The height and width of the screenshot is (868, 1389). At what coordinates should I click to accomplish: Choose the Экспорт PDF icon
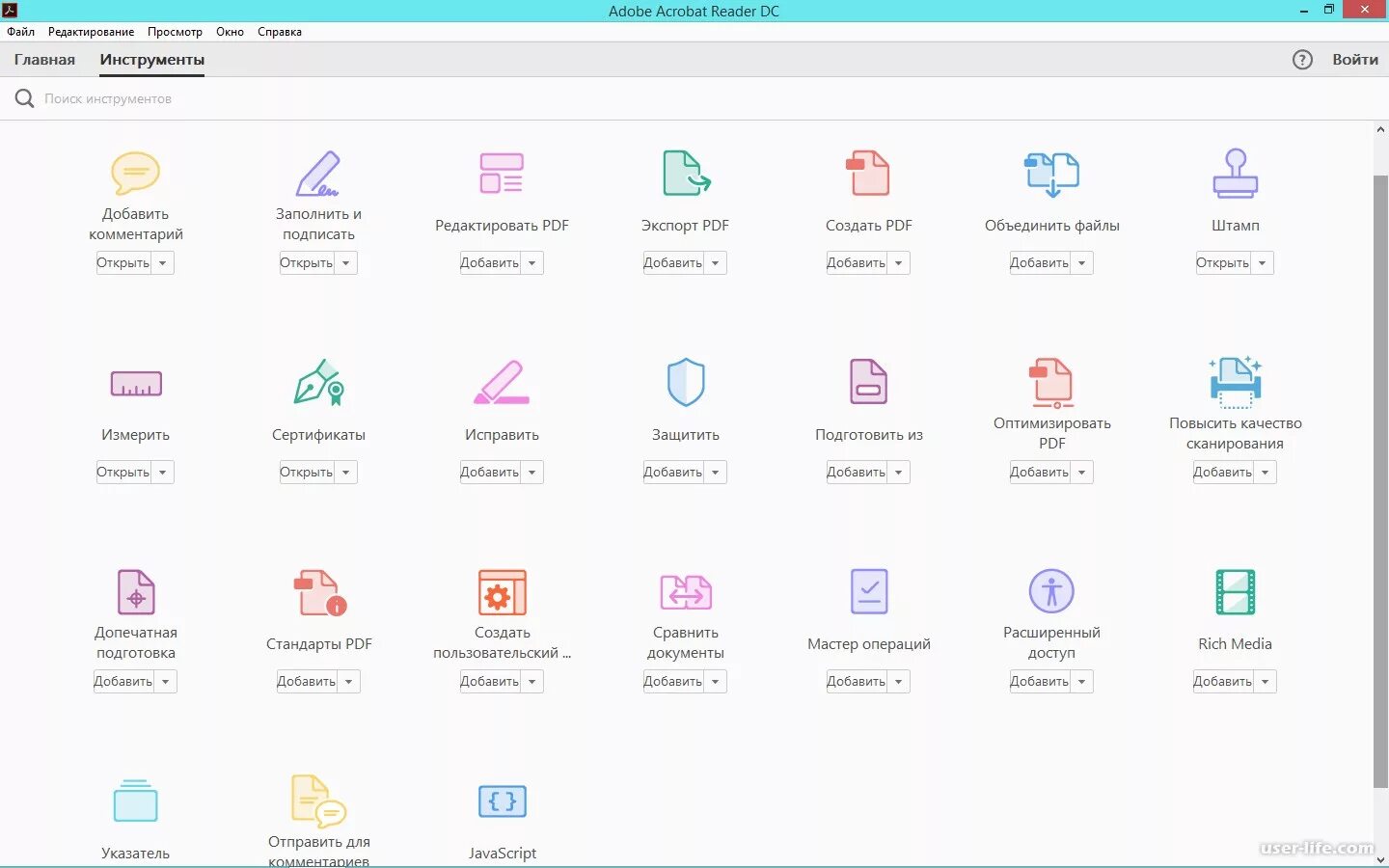[686, 174]
